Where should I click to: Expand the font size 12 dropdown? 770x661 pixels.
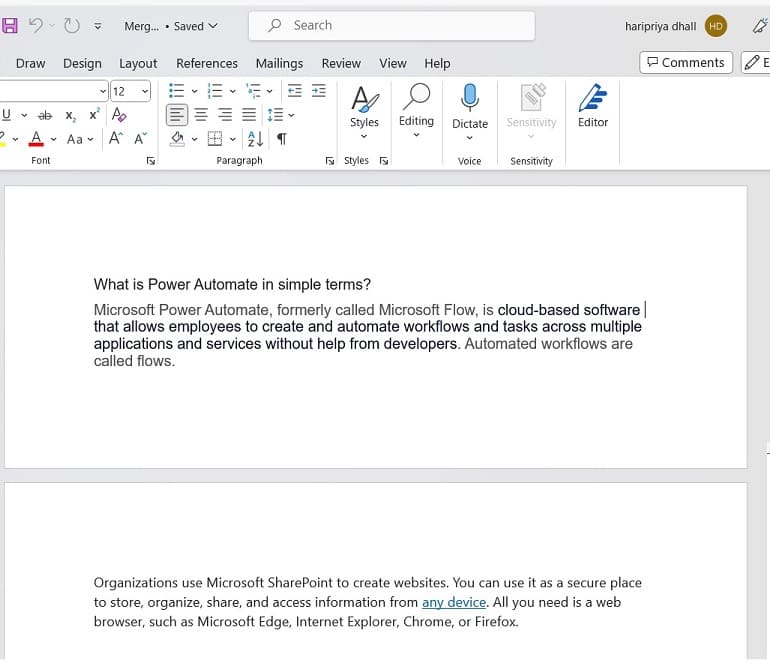click(x=144, y=91)
